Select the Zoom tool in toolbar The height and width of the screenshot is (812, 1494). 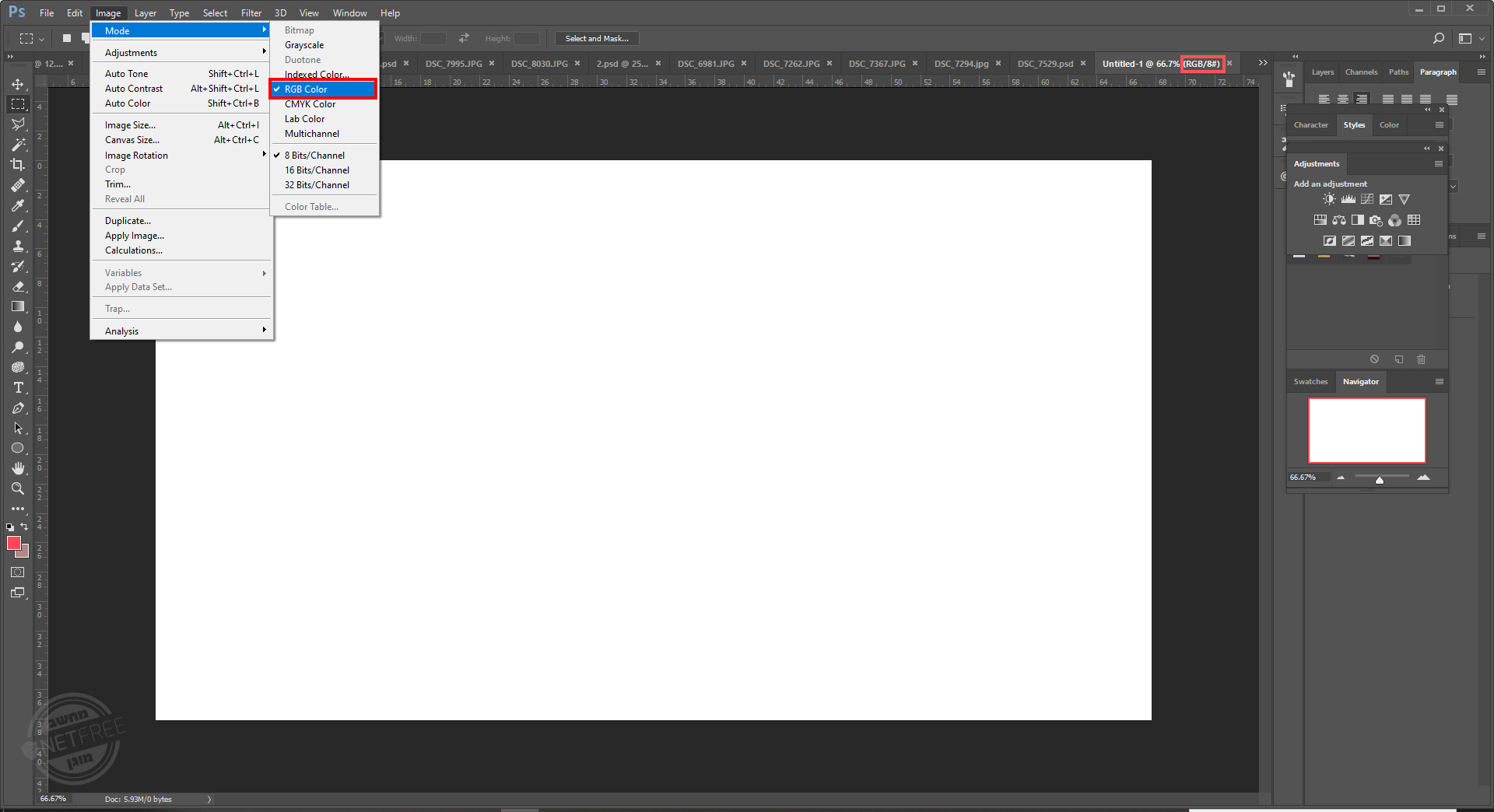(x=18, y=488)
